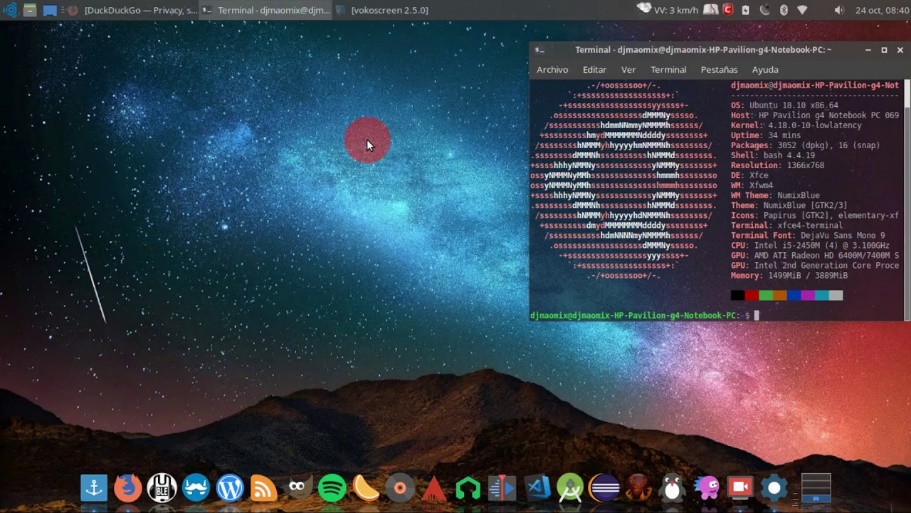Launch Eclipse IDE from the dock
911x513 pixels.
(604, 488)
